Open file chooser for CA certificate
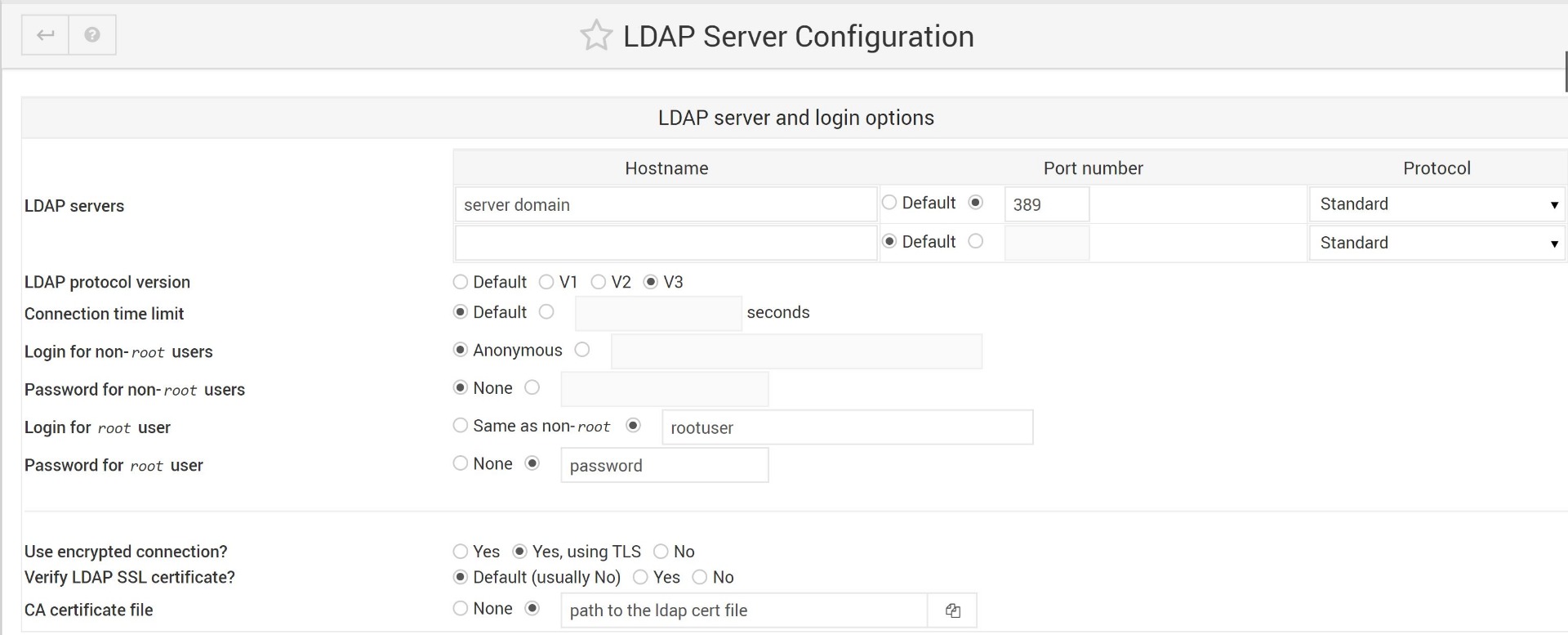 pyautogui.click(x=952, y=610)
